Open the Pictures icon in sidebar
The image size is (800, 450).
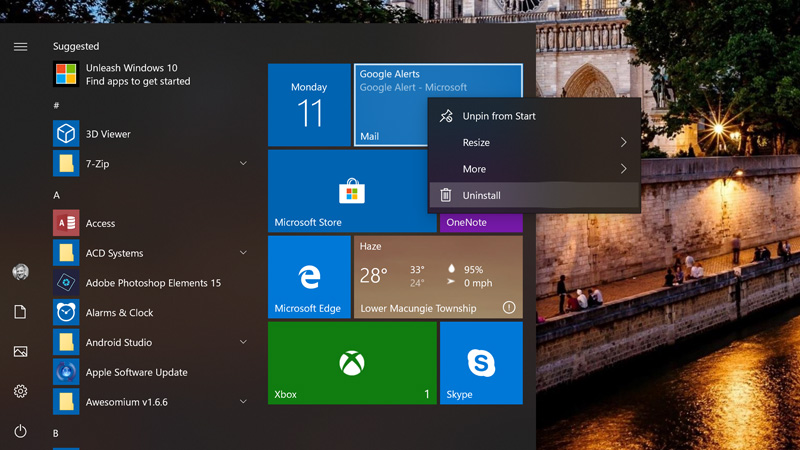20,351
